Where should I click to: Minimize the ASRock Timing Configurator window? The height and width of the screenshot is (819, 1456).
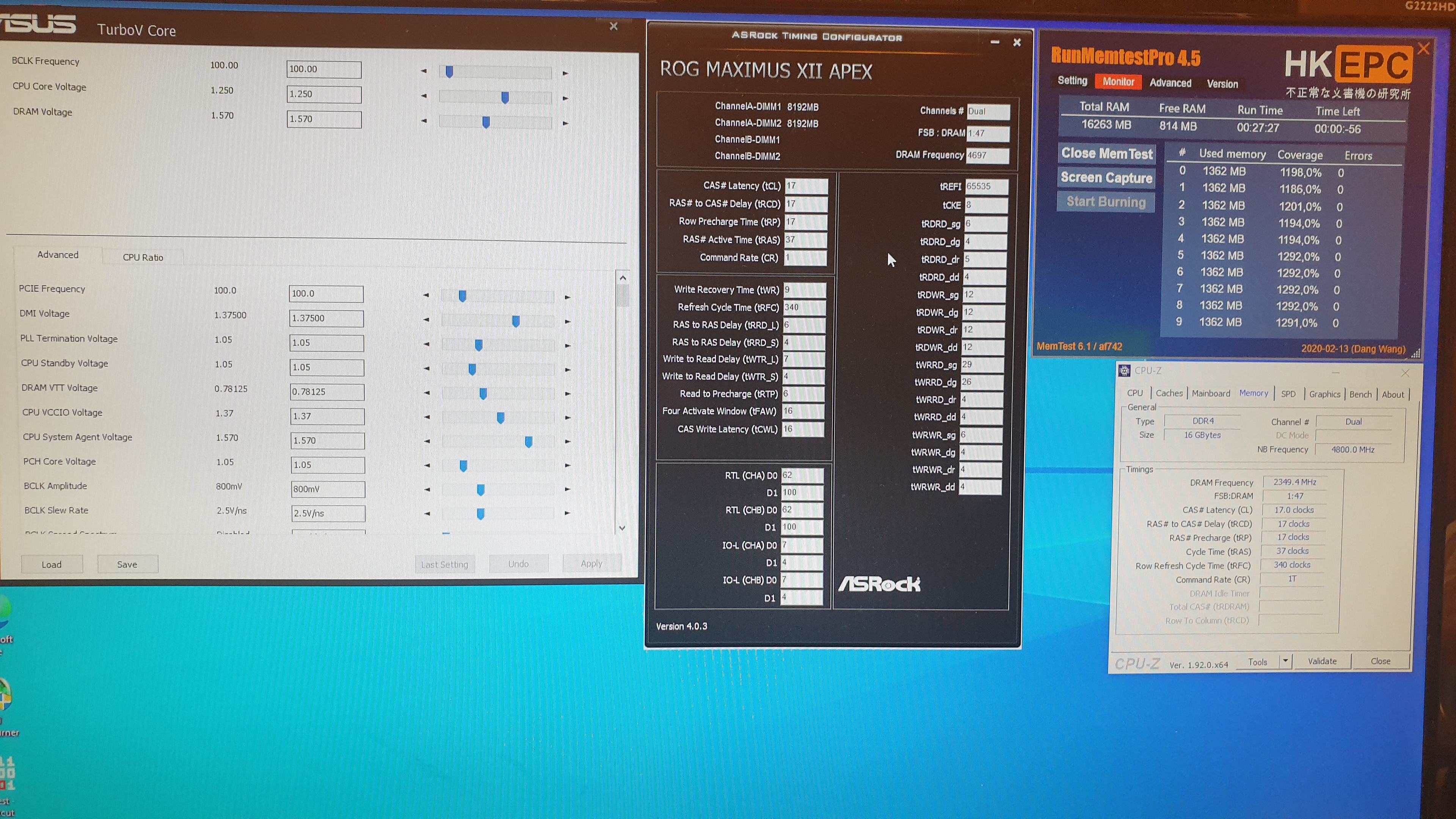[995, 42]
